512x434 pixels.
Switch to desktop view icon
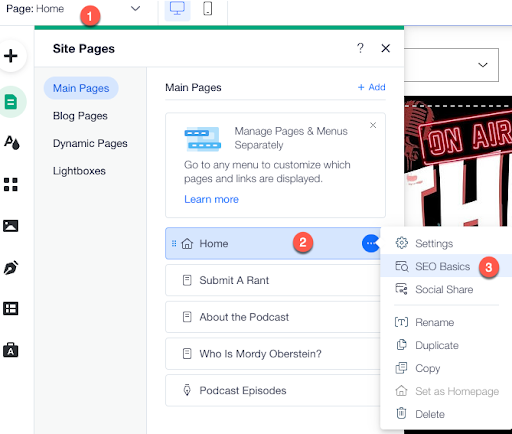(x=177, y=9)
